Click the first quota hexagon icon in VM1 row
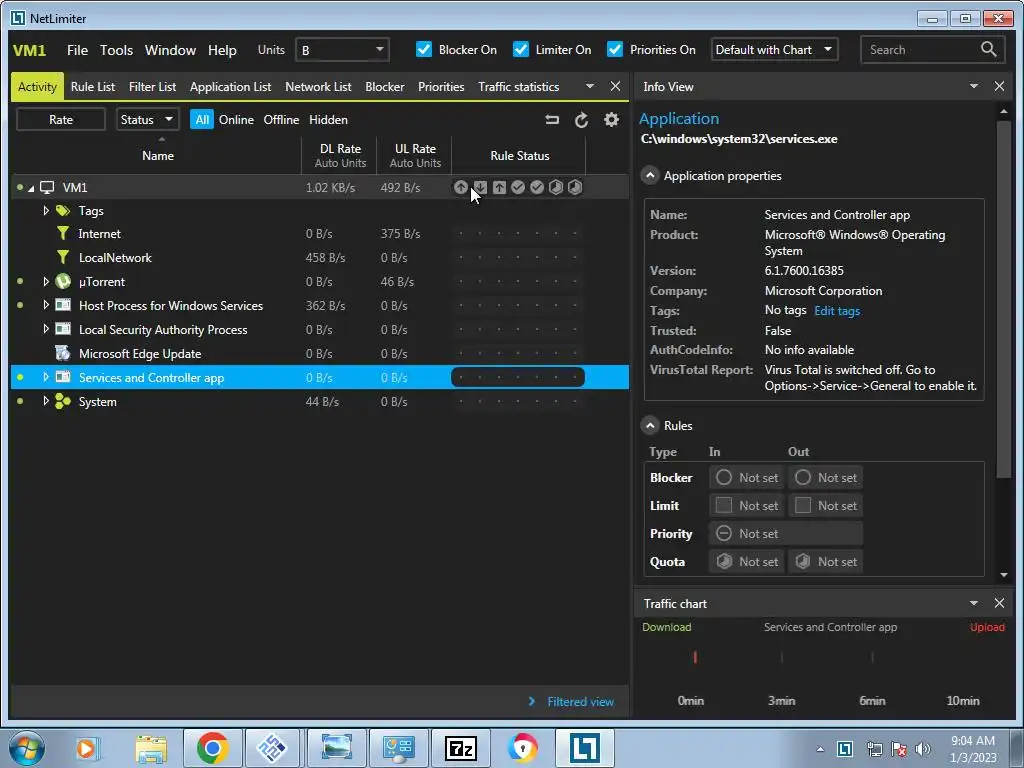This screenshot has width=1024, height=768. [556, 187]
